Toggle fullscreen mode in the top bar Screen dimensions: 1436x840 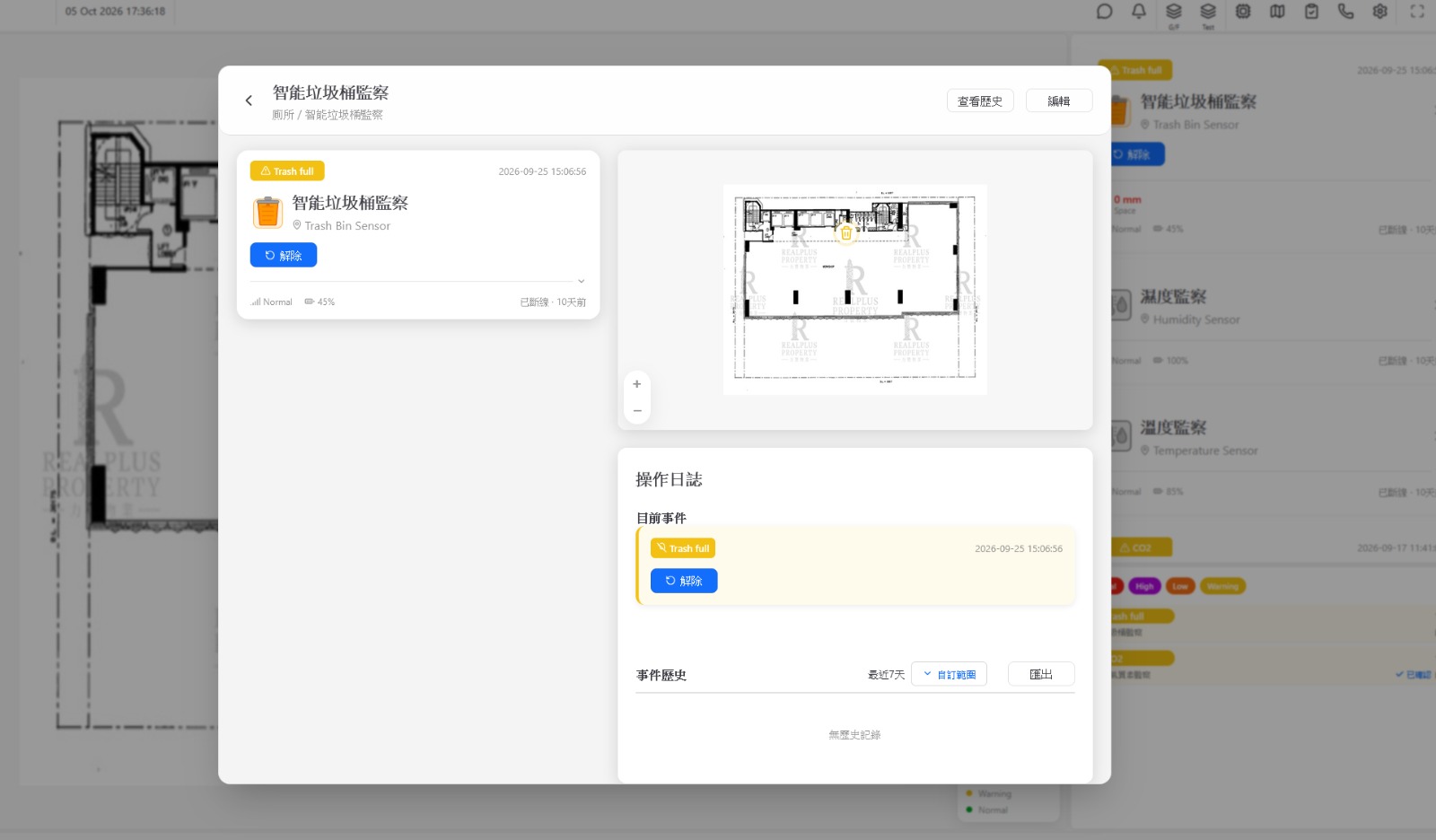(x=1417, y=12)
